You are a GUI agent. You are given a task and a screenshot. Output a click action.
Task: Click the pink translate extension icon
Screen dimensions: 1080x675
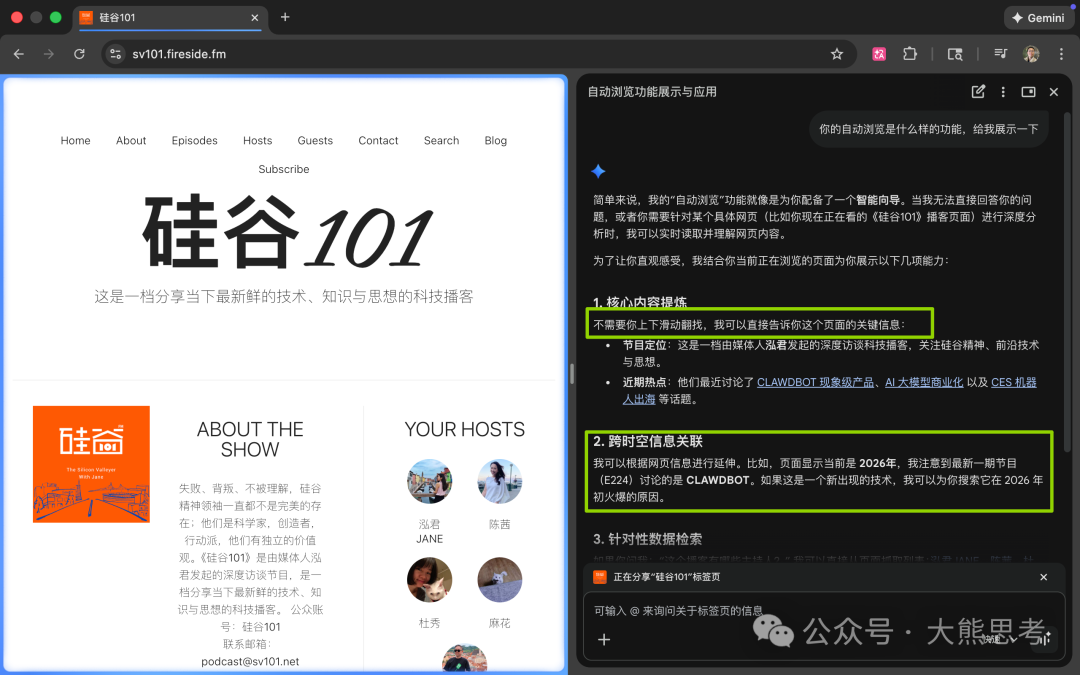pos(879,54)
